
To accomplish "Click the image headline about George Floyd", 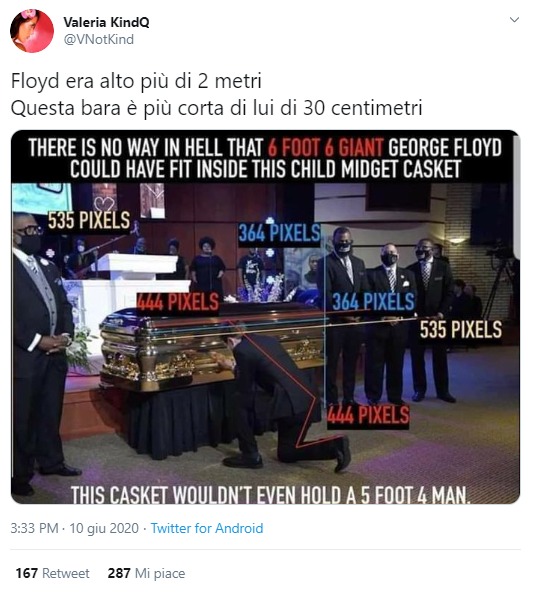I will (265, 158).
